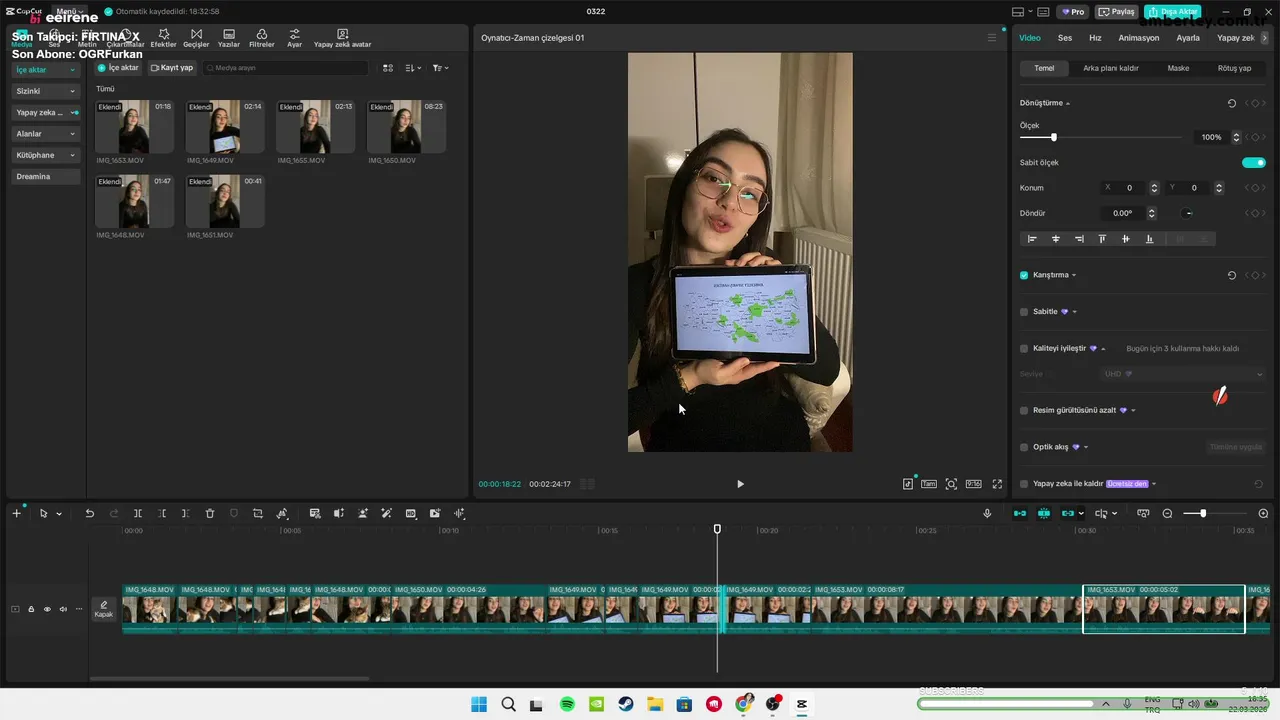Click the timeline zoom slider
Image resolution: width=1280 pixels, height=720 pixels.
click(x=1215, y=513)
